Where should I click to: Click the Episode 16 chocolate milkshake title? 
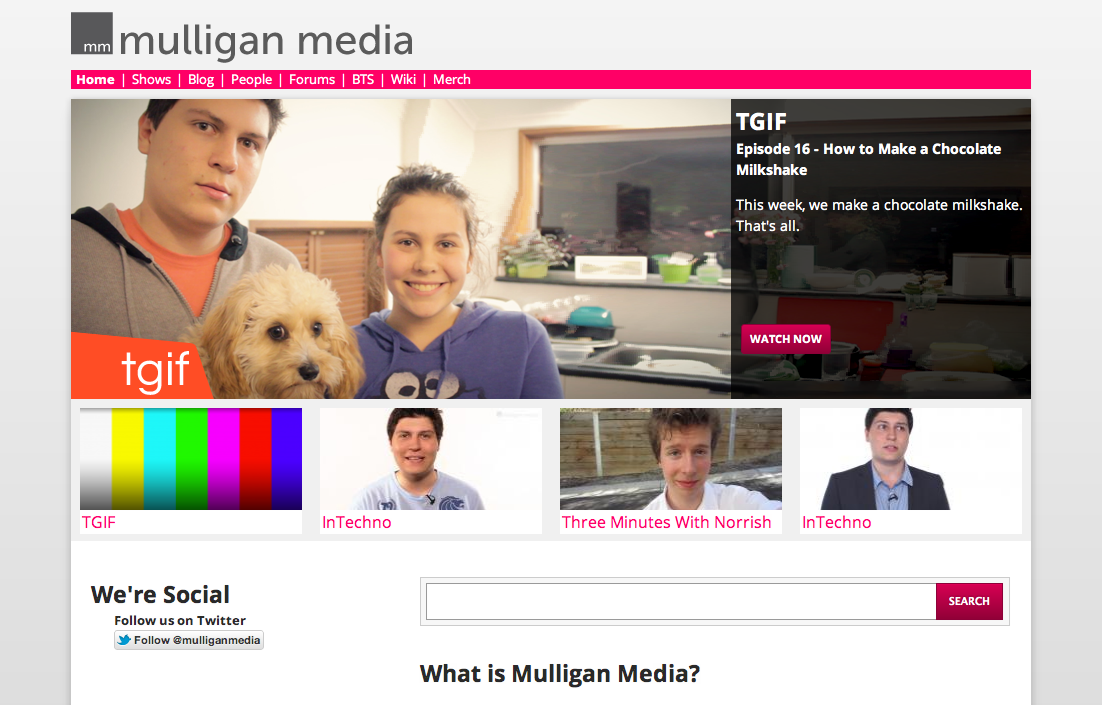[869, 160]
